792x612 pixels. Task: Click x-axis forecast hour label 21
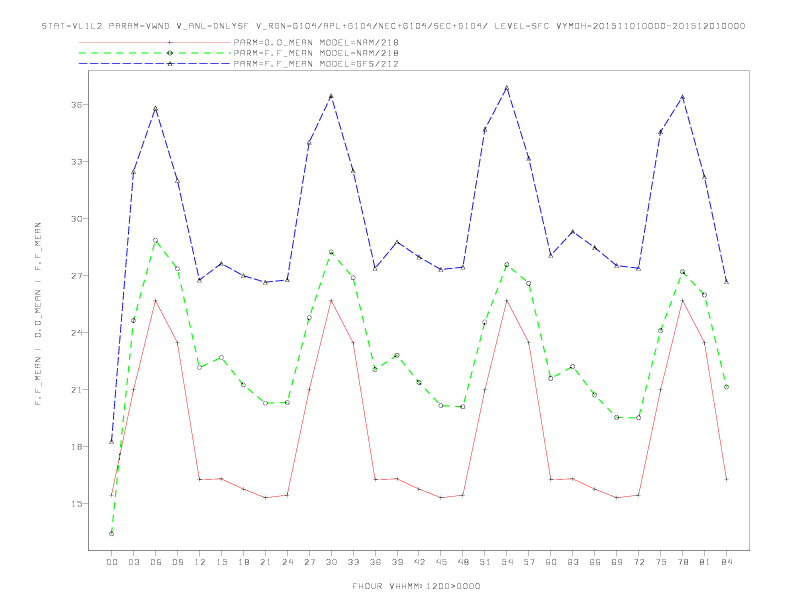[265, 562]
